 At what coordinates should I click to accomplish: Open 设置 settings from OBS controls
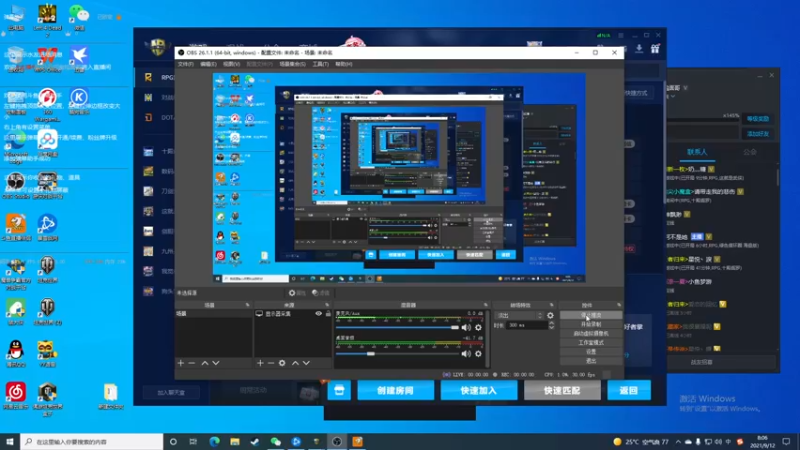pos(591,352)
